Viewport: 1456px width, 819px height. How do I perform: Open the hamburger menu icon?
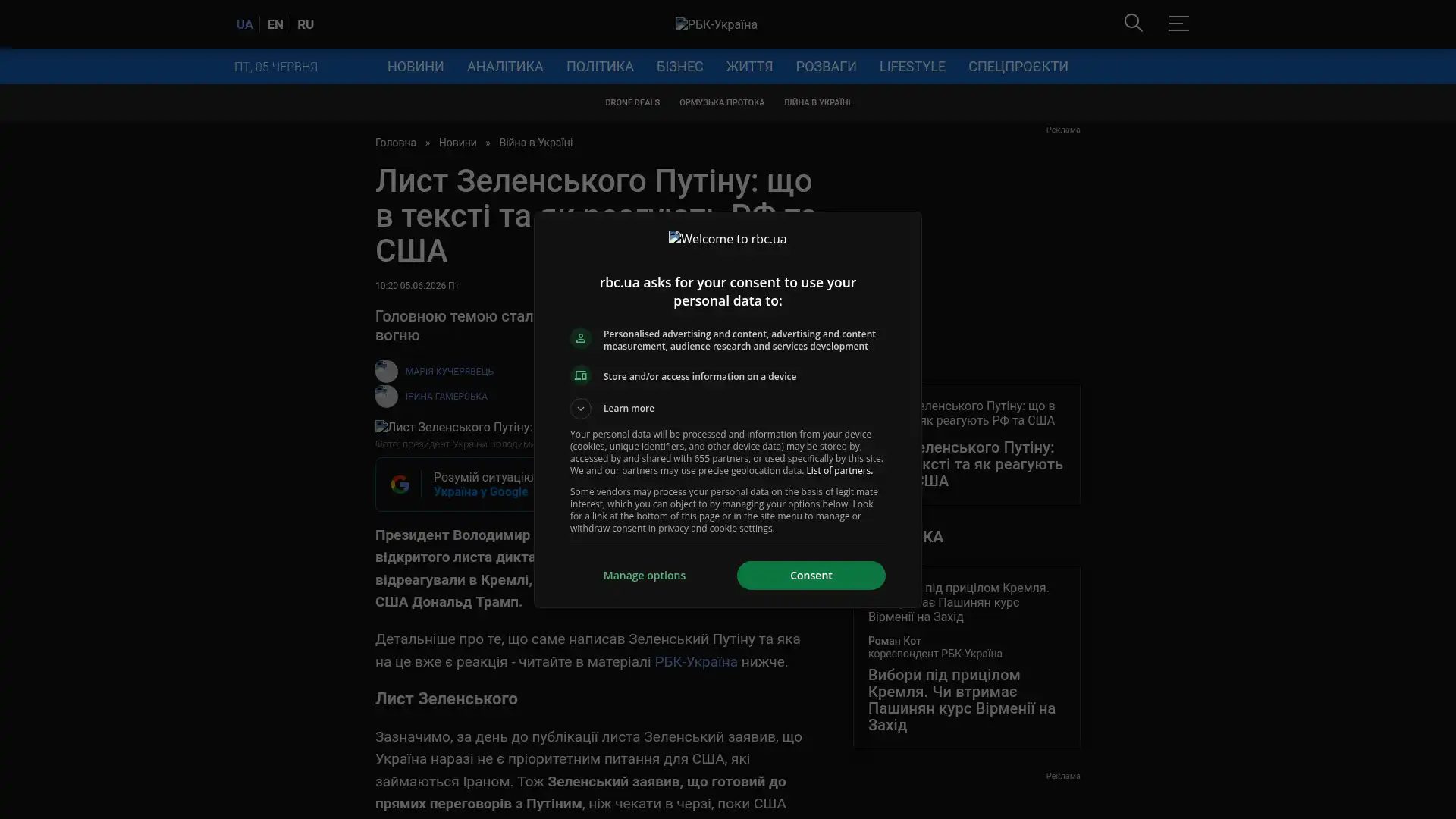pos(1178,24)
